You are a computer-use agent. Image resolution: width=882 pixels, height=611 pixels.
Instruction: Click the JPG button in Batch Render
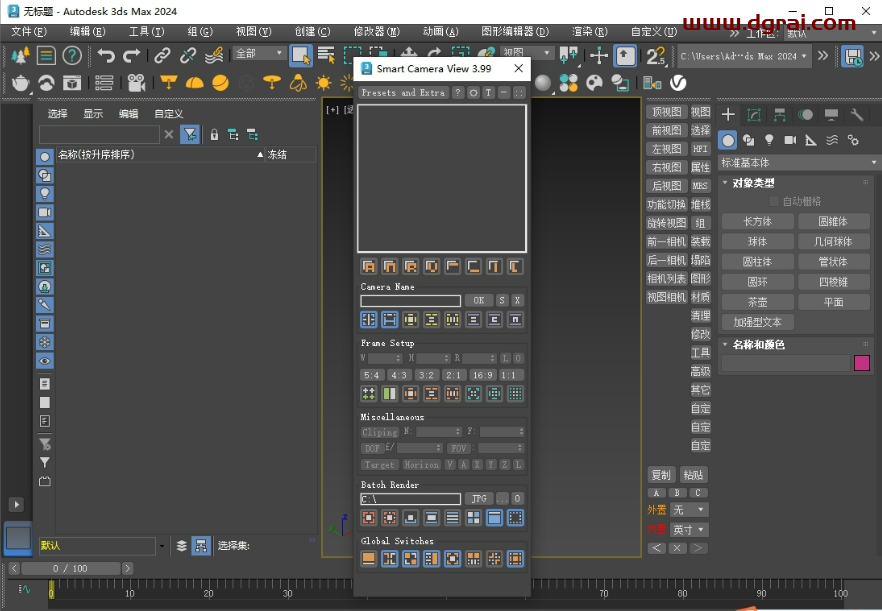[x=479, y=498]
